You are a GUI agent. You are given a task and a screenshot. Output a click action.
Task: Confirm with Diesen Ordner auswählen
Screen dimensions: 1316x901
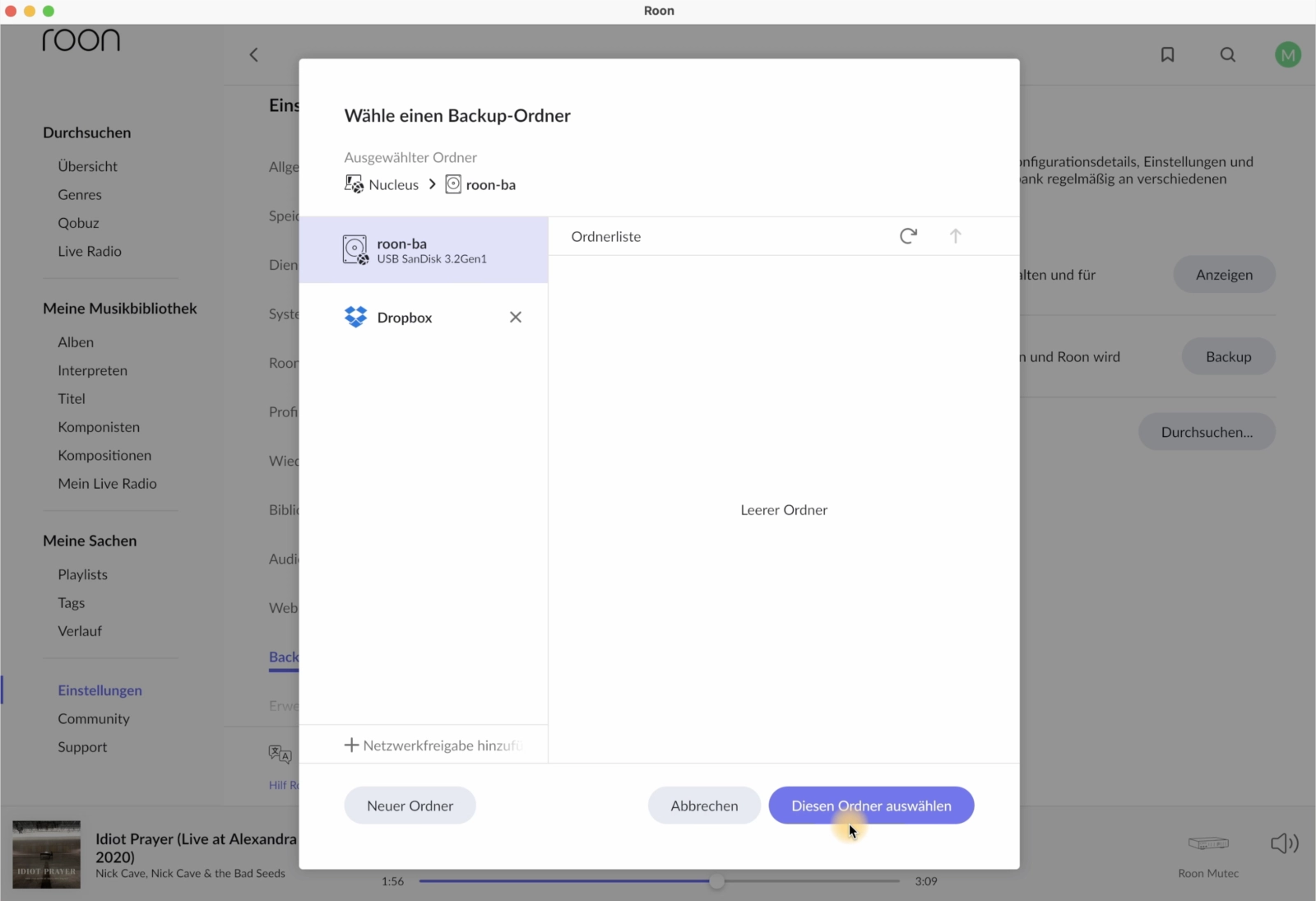click(x=871, y=806)
